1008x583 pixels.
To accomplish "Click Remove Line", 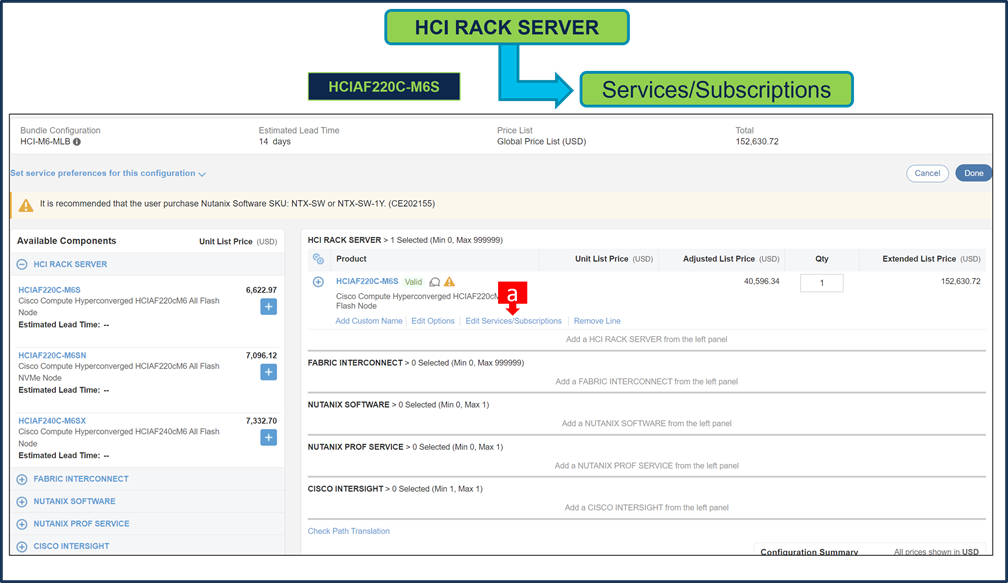I will [597, 321].
